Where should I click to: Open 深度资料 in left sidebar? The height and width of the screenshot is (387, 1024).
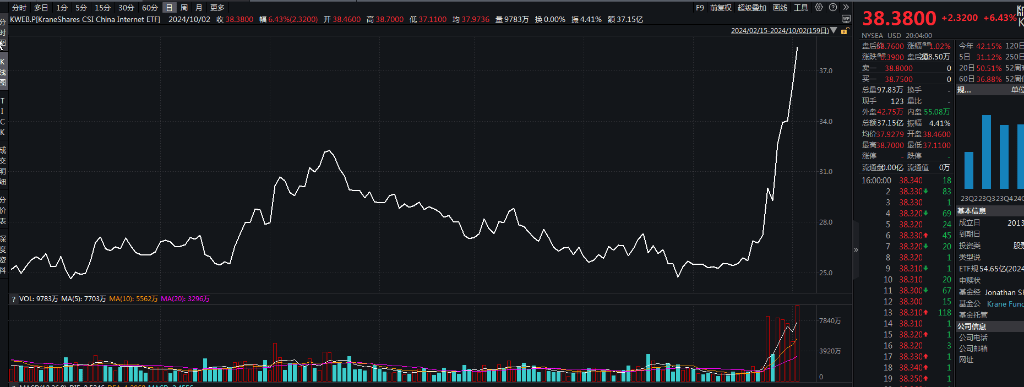pyautogui.click(x=3, y=256)
